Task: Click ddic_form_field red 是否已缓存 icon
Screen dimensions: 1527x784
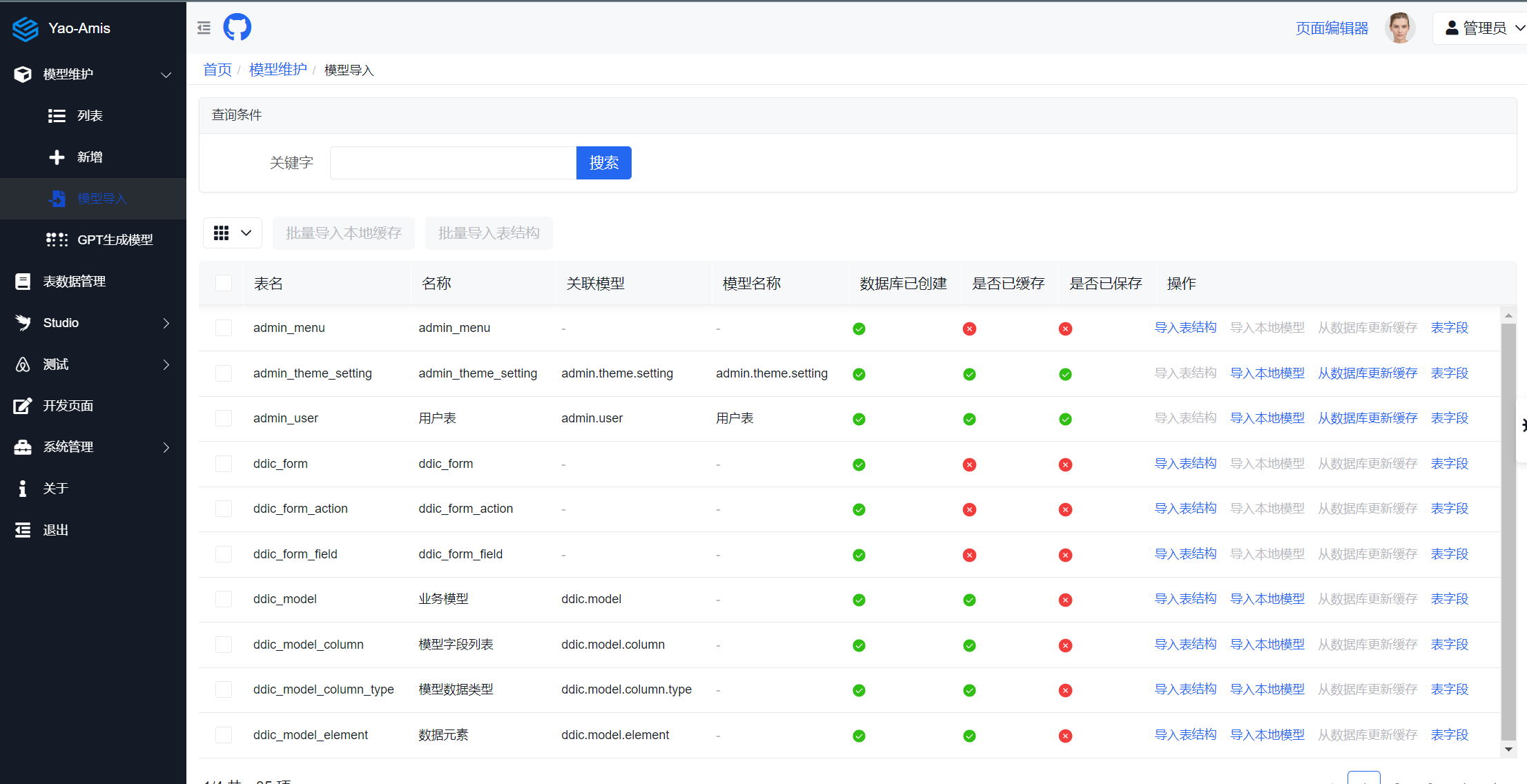Action: (969, 555)
